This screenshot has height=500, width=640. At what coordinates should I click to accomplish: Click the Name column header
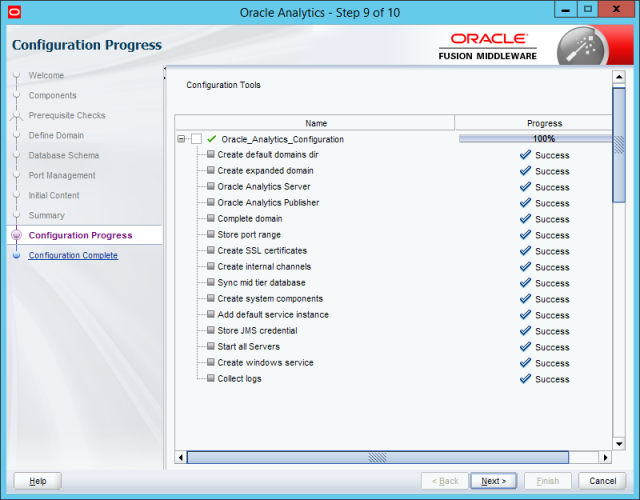pyautogui.click(x=315, y=123)
